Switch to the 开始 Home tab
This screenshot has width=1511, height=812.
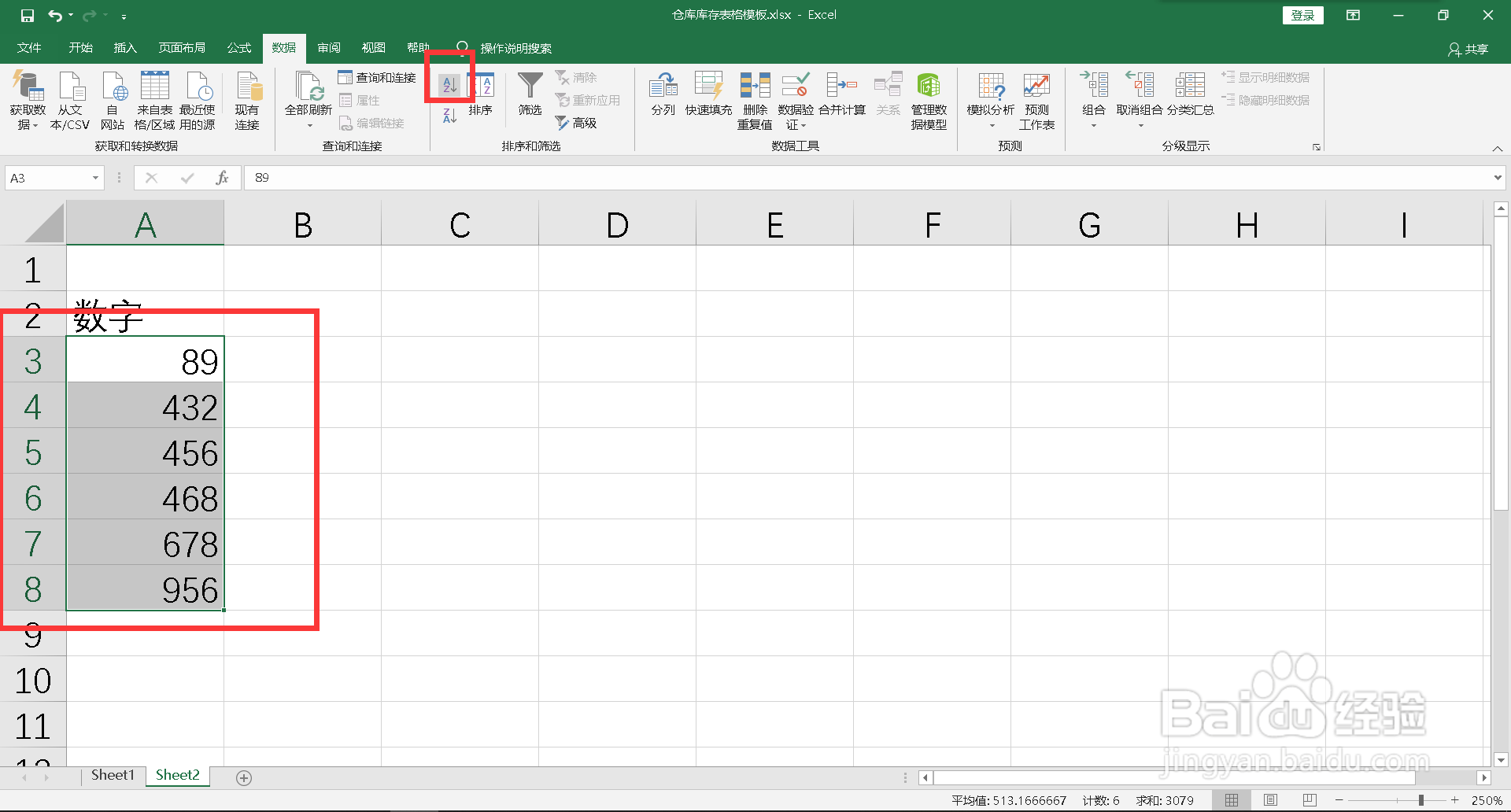click(80, 48)
